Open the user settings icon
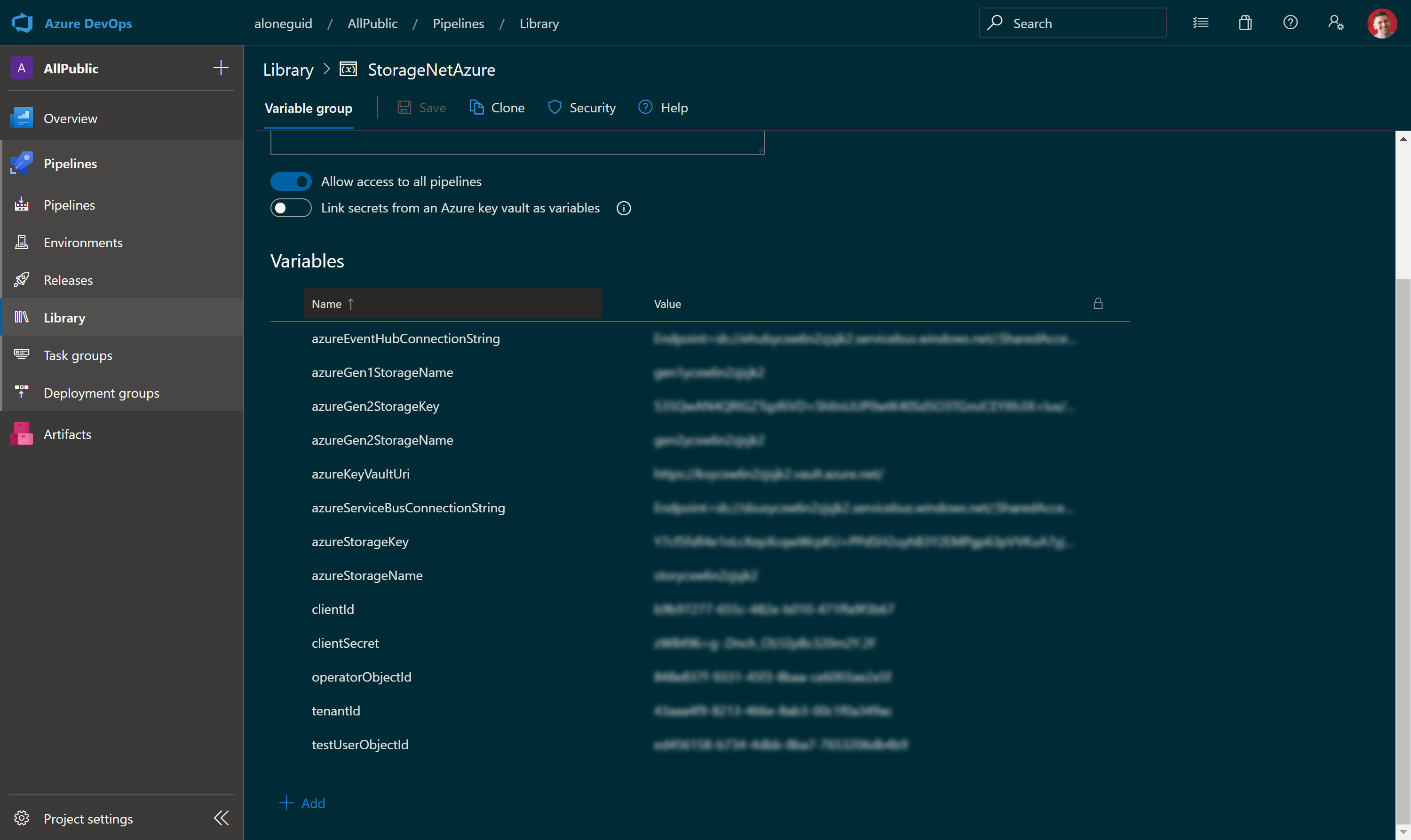1411x840 pixels. tap(1336, 23)
